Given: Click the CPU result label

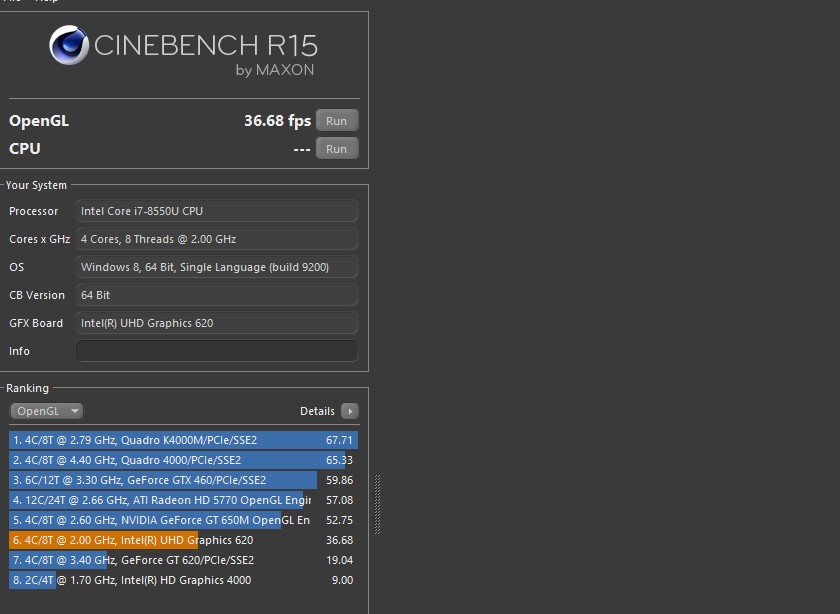Looking at the screenshot, I should click(x=25, y=148).
